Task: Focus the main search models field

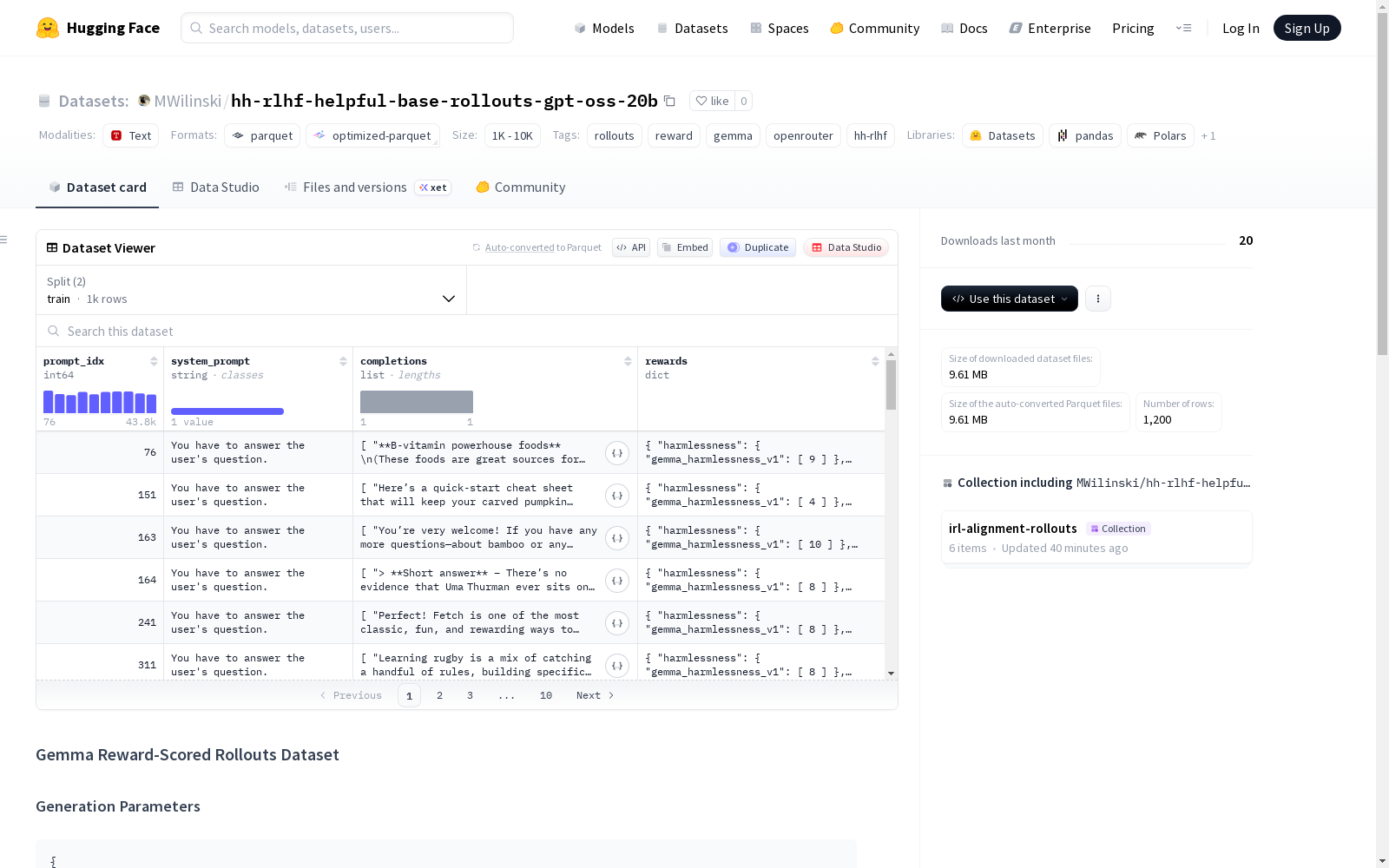Action: [x=347, y=28]
